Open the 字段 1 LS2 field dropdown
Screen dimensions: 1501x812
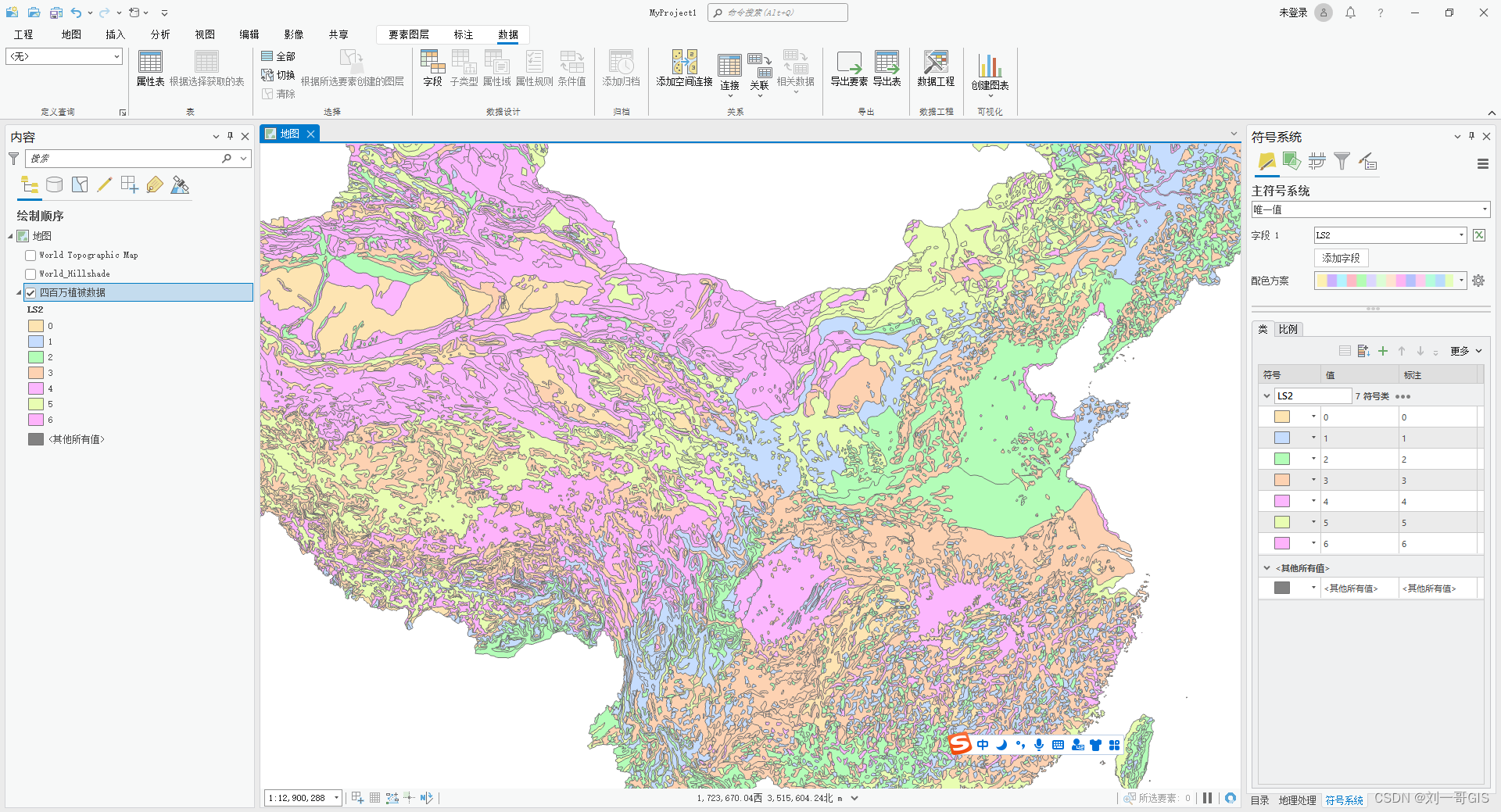click(1390, 235)
